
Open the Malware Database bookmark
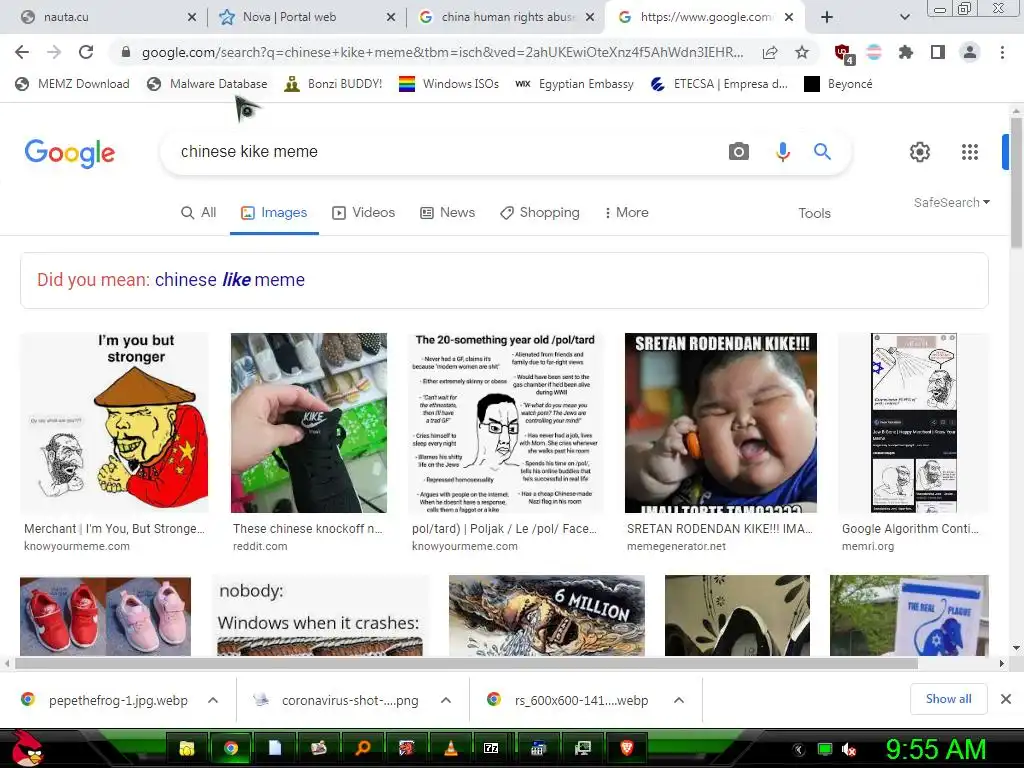click(x=207, y=84)
